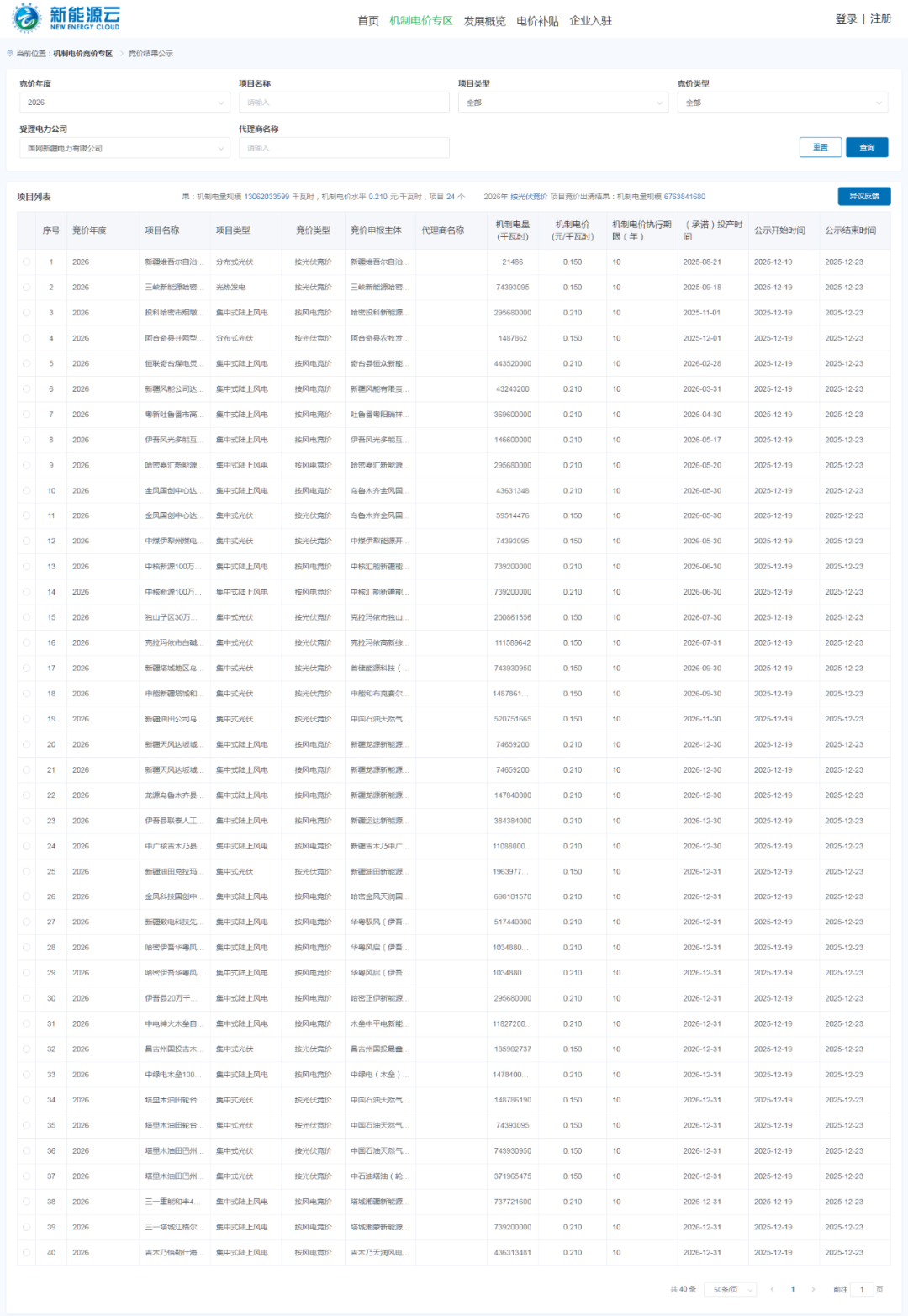Viewport: 908px width, 1316px height.
Task: Focus the 项目名称 input field
Action: coord(344,103)
